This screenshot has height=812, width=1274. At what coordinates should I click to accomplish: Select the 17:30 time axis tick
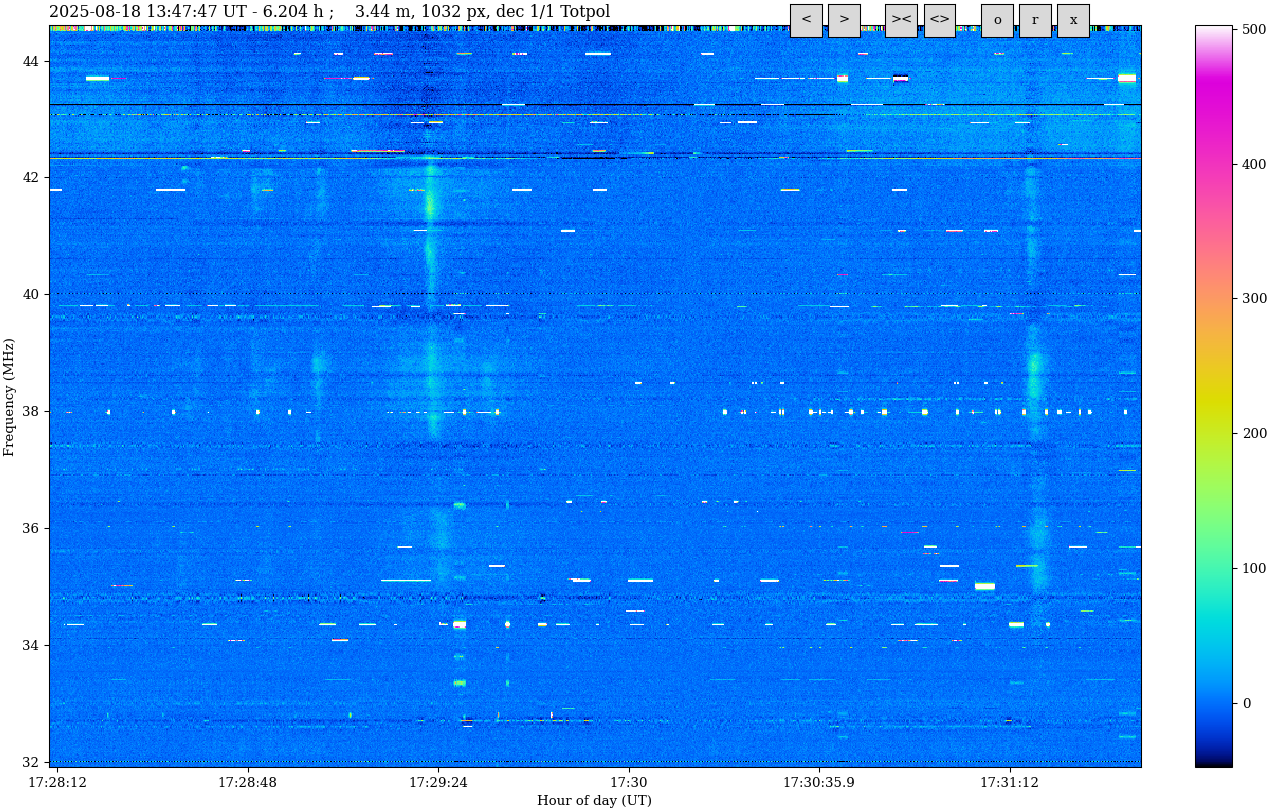[628, 782]
